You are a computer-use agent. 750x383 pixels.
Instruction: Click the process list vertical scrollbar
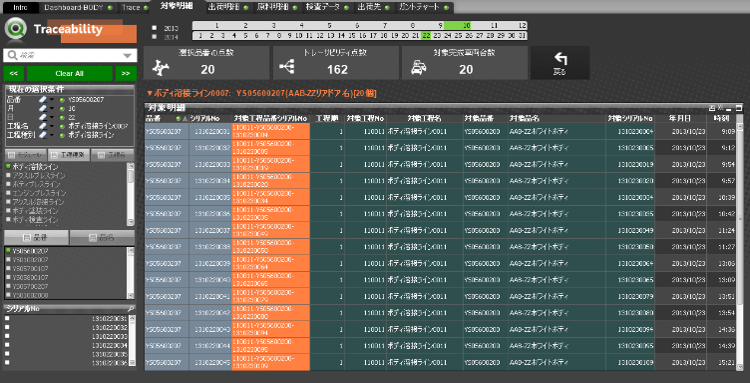(131, 194)
